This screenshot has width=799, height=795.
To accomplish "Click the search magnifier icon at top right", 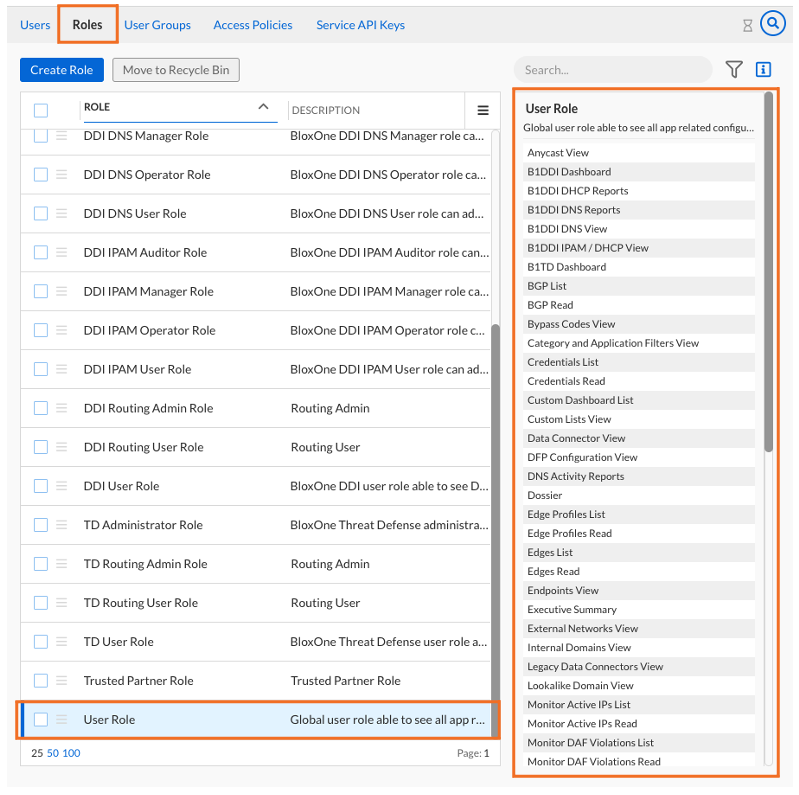I will coord(772,24).
